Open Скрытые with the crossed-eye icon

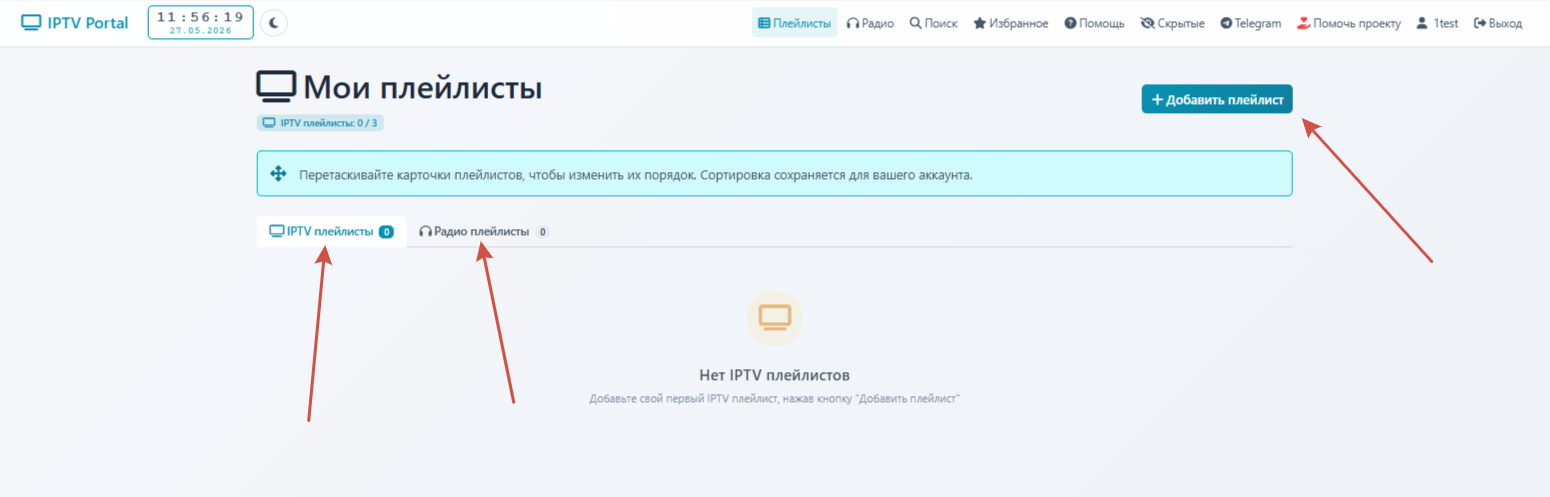(1172, 23)
